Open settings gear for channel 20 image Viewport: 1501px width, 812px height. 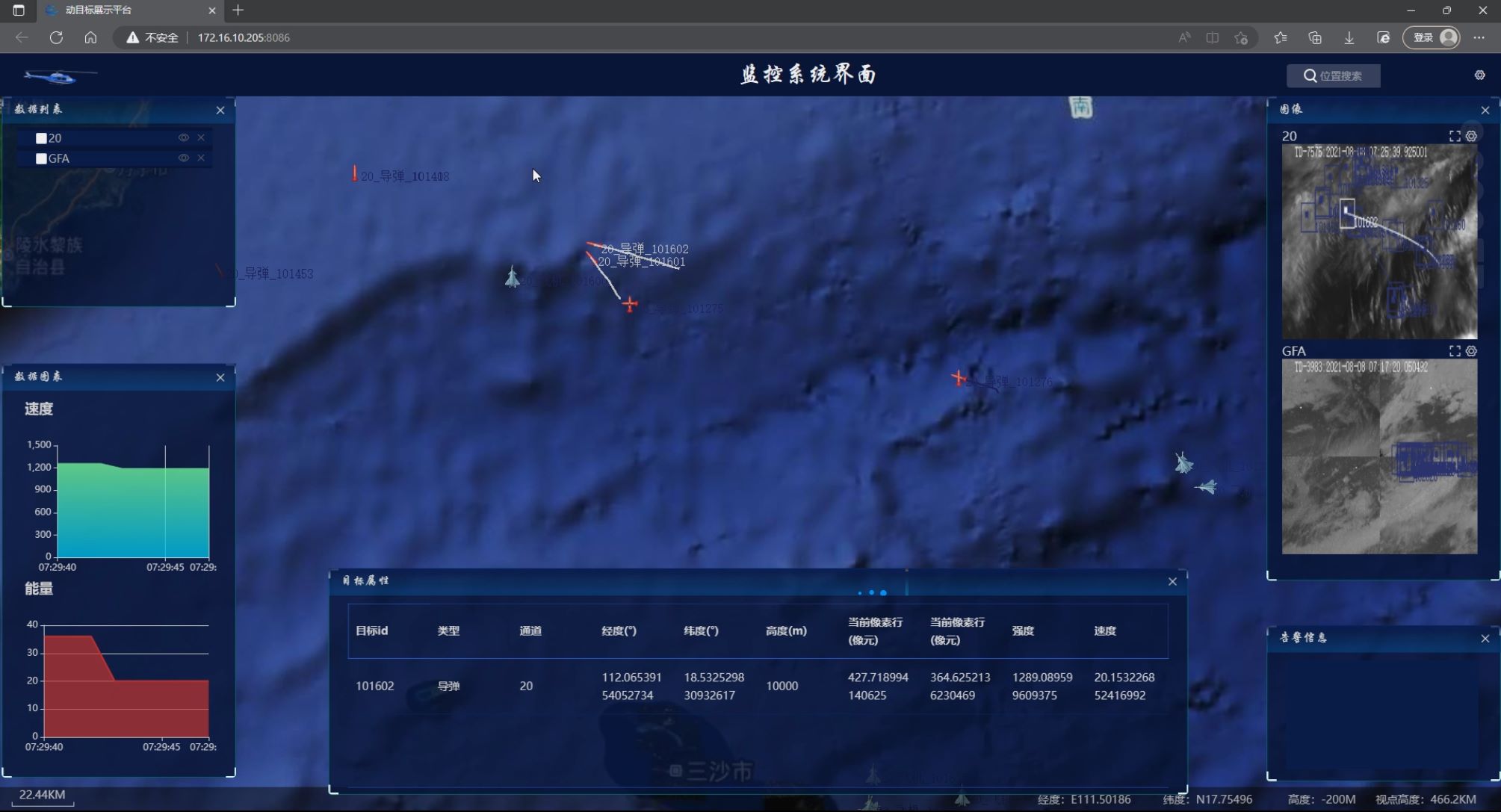coord(1471,136)
